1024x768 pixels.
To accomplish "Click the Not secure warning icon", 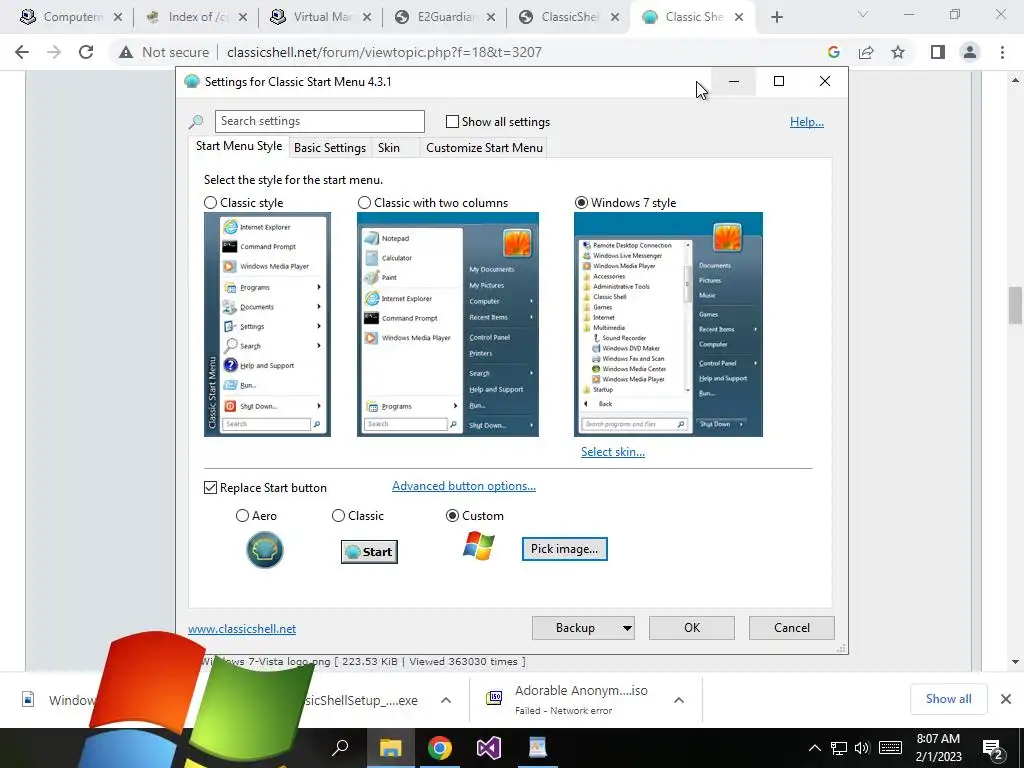I will click(x=125, y=52).
